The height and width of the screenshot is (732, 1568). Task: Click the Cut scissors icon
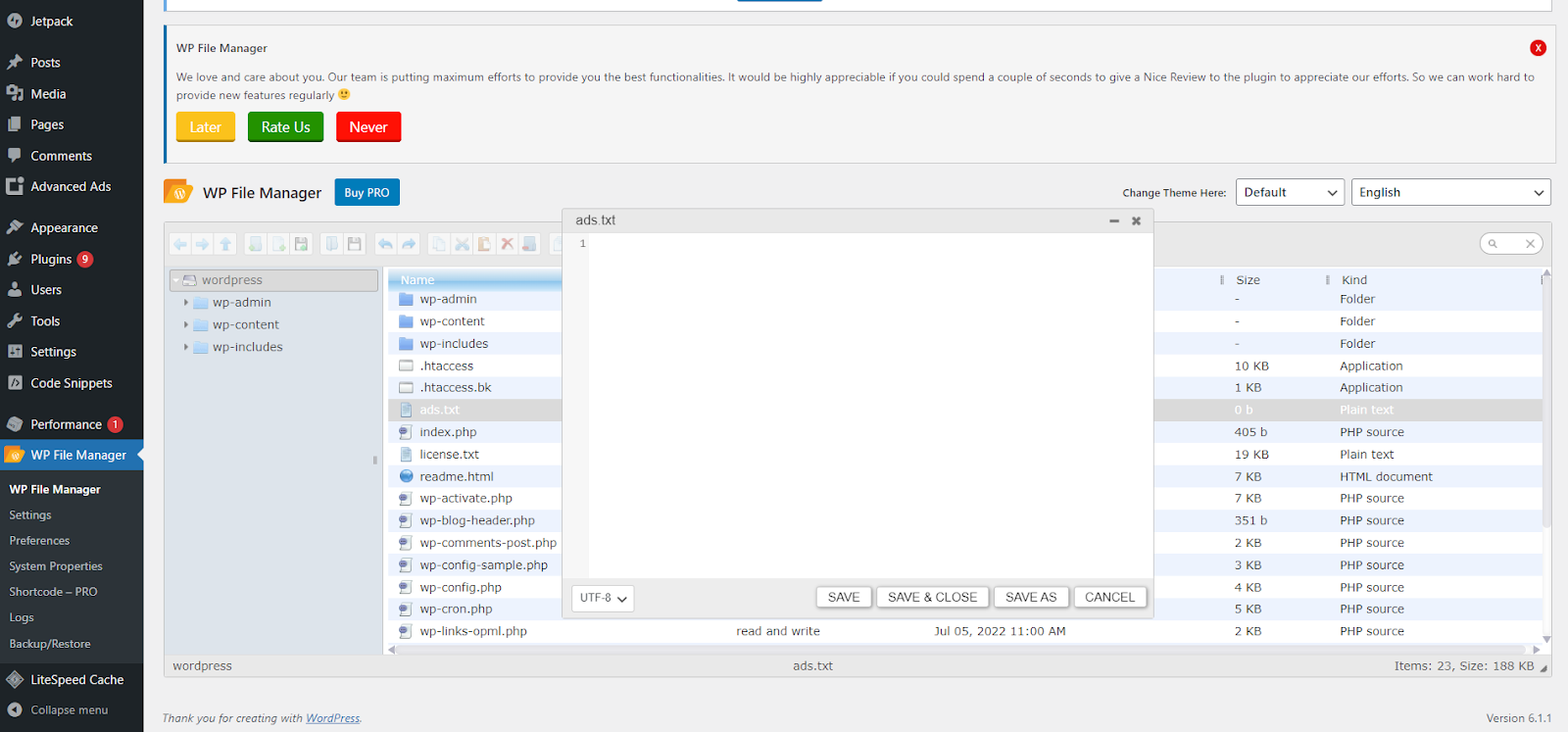462,244
